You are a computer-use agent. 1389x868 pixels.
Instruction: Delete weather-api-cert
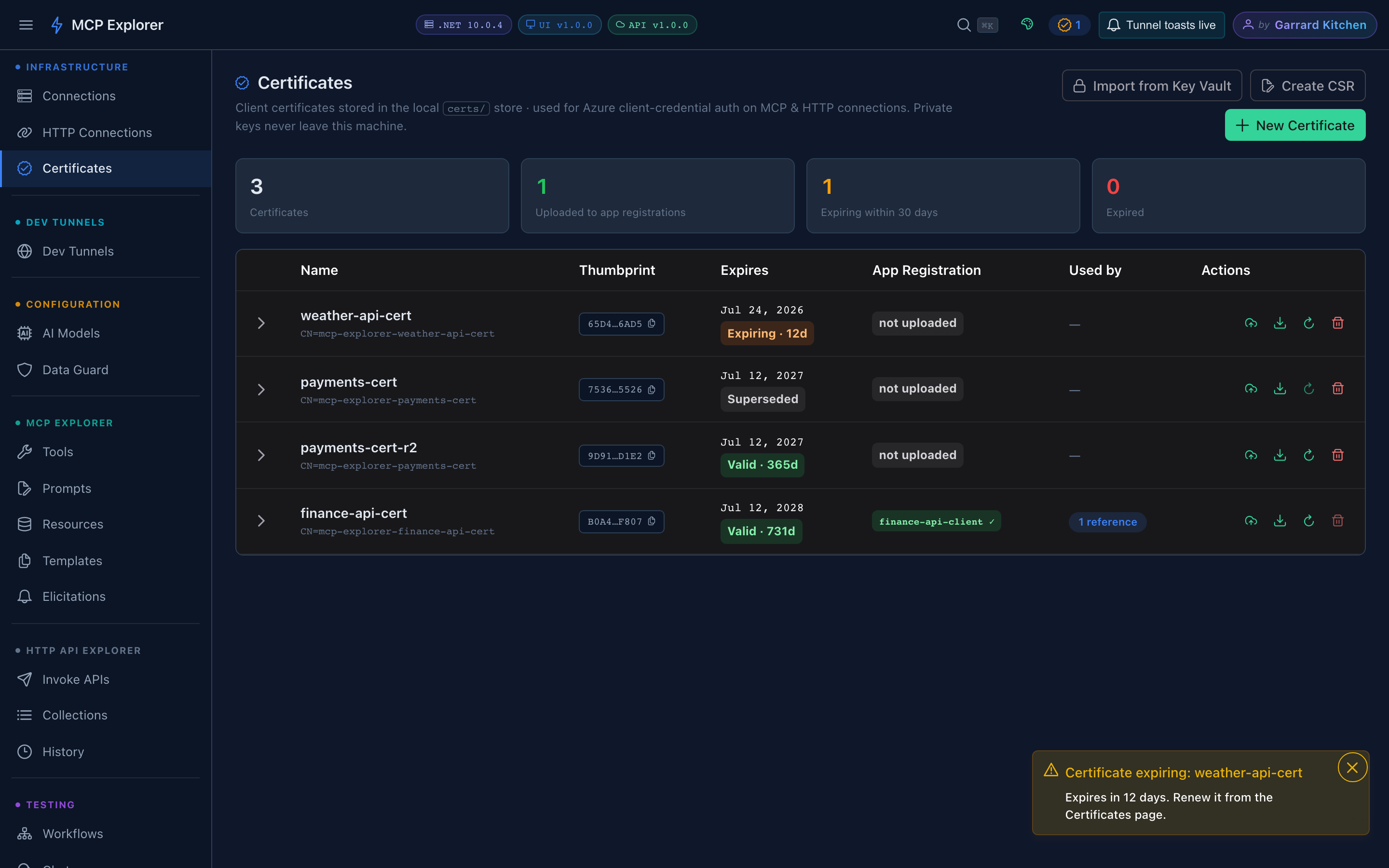pos(1337,323)
